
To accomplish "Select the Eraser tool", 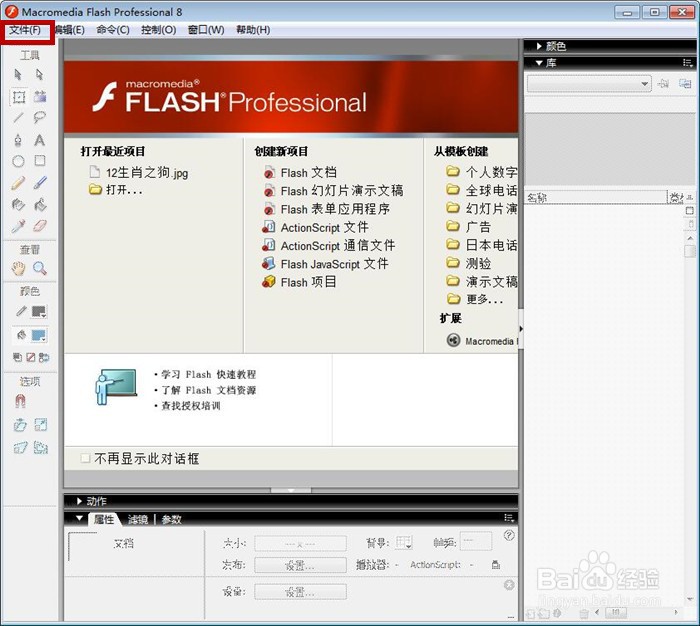I will (x=40, y=226).
